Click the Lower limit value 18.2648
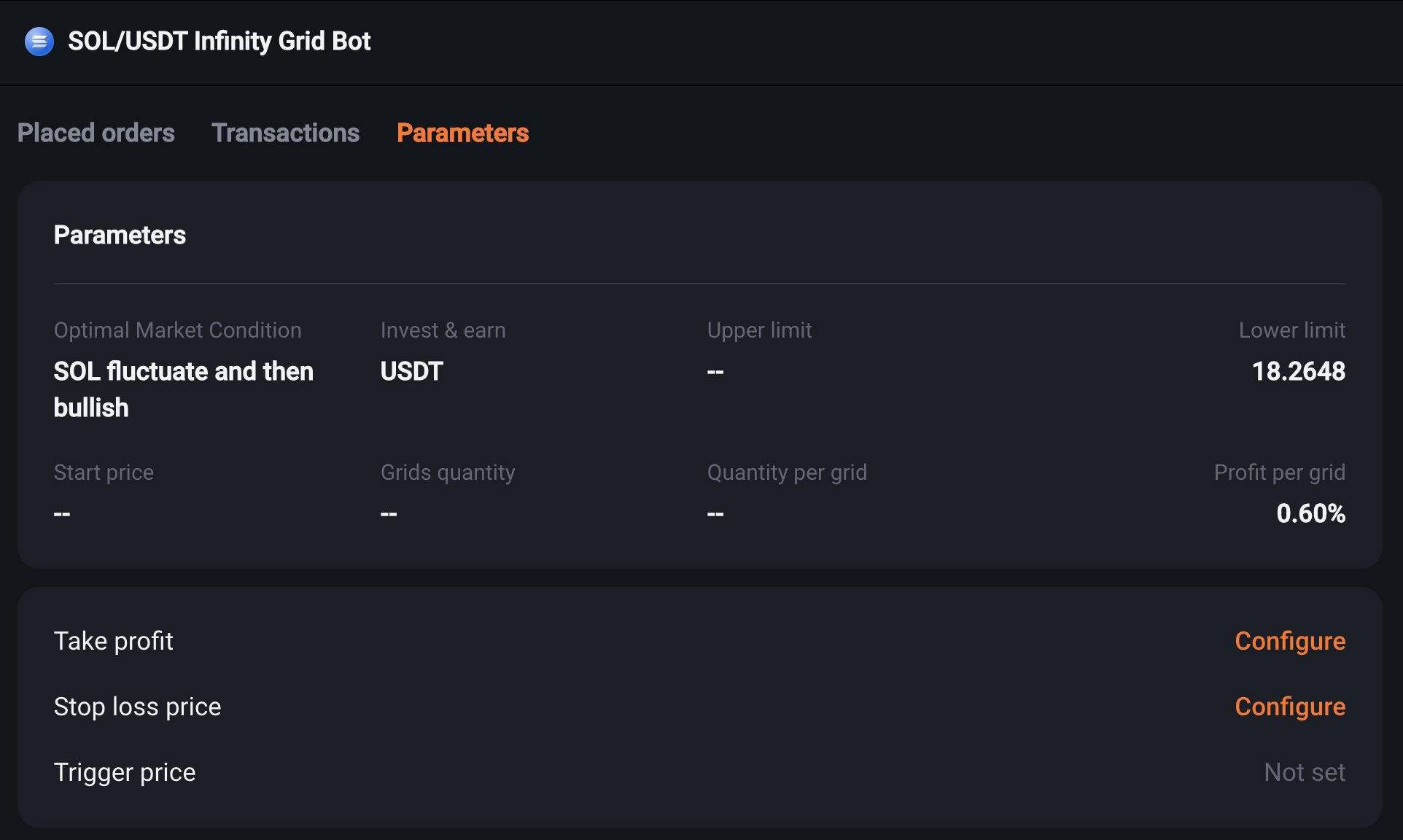The image size is (1403, 840). tap(1299, 371)
